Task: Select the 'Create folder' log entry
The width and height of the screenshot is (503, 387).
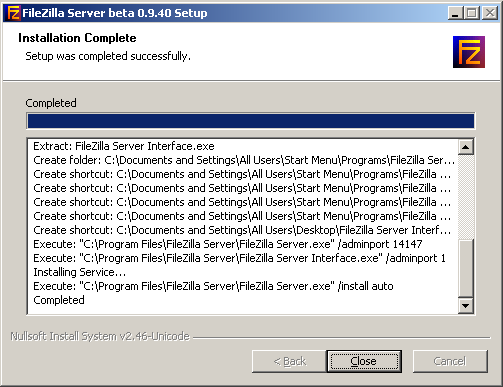Action: [244, 160]
